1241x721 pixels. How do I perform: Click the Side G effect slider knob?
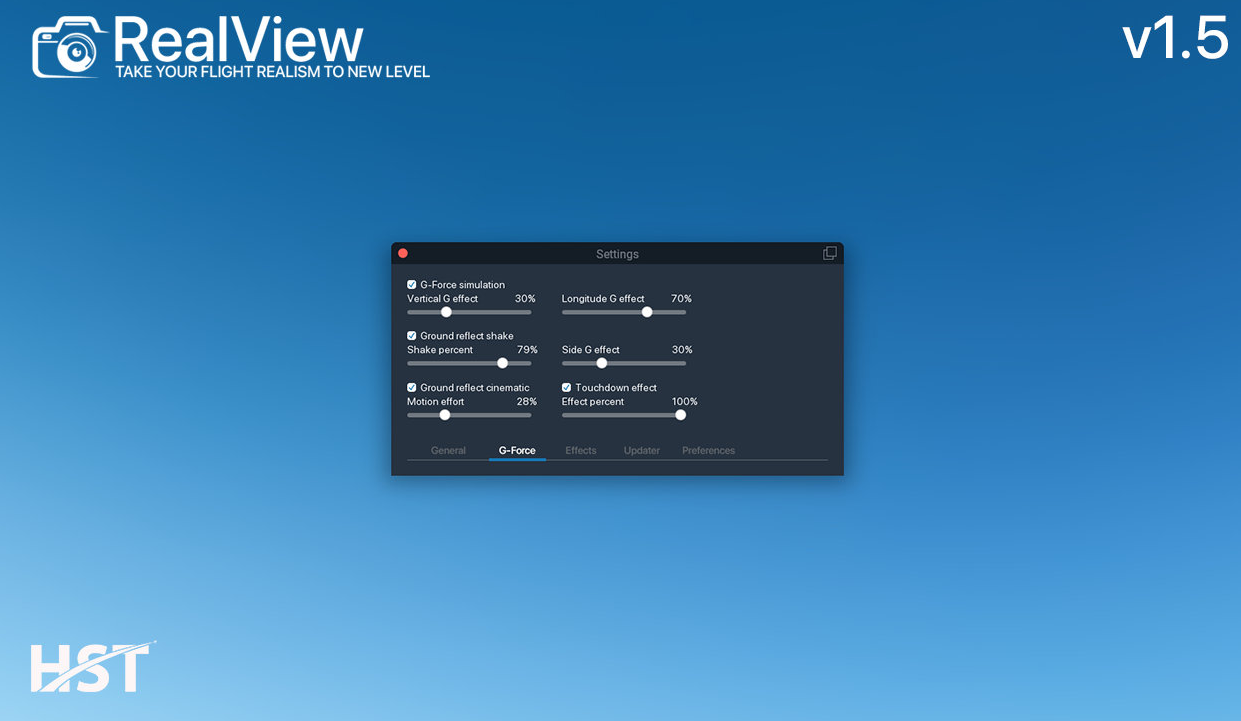[601, 363]
